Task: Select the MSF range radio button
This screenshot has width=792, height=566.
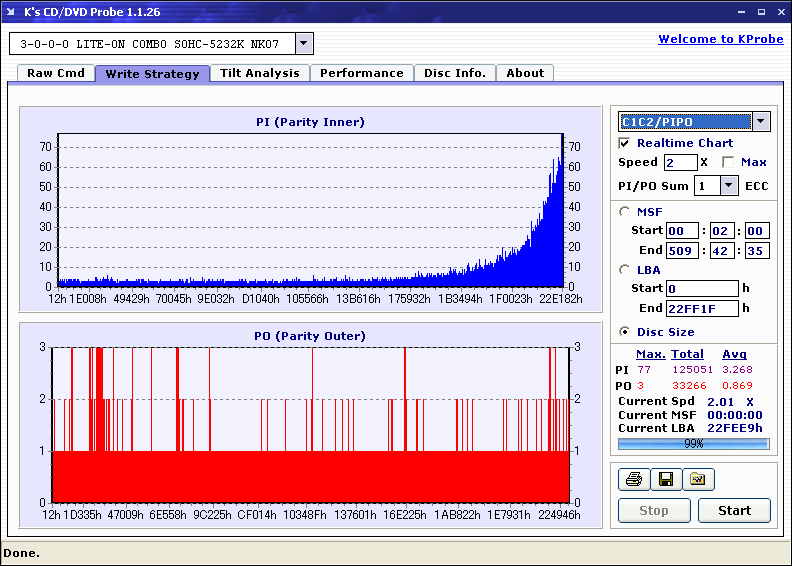Action: coord(625,211)
